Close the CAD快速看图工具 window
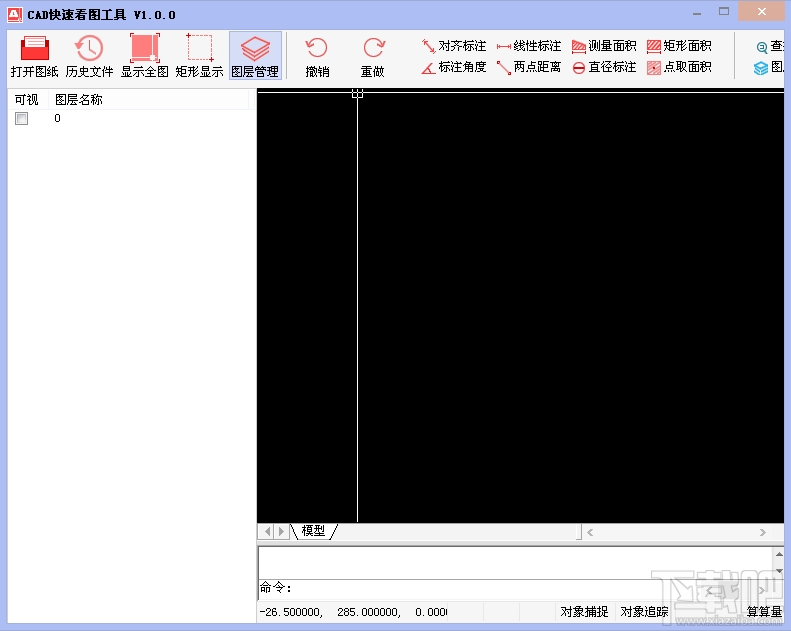 762,11
